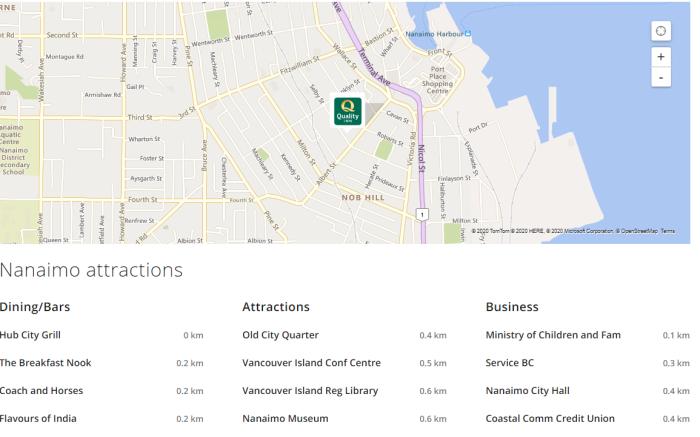Screen dimensions: 700x437
Task: Click the Highway 1 route shield
Action: (422, 213)
